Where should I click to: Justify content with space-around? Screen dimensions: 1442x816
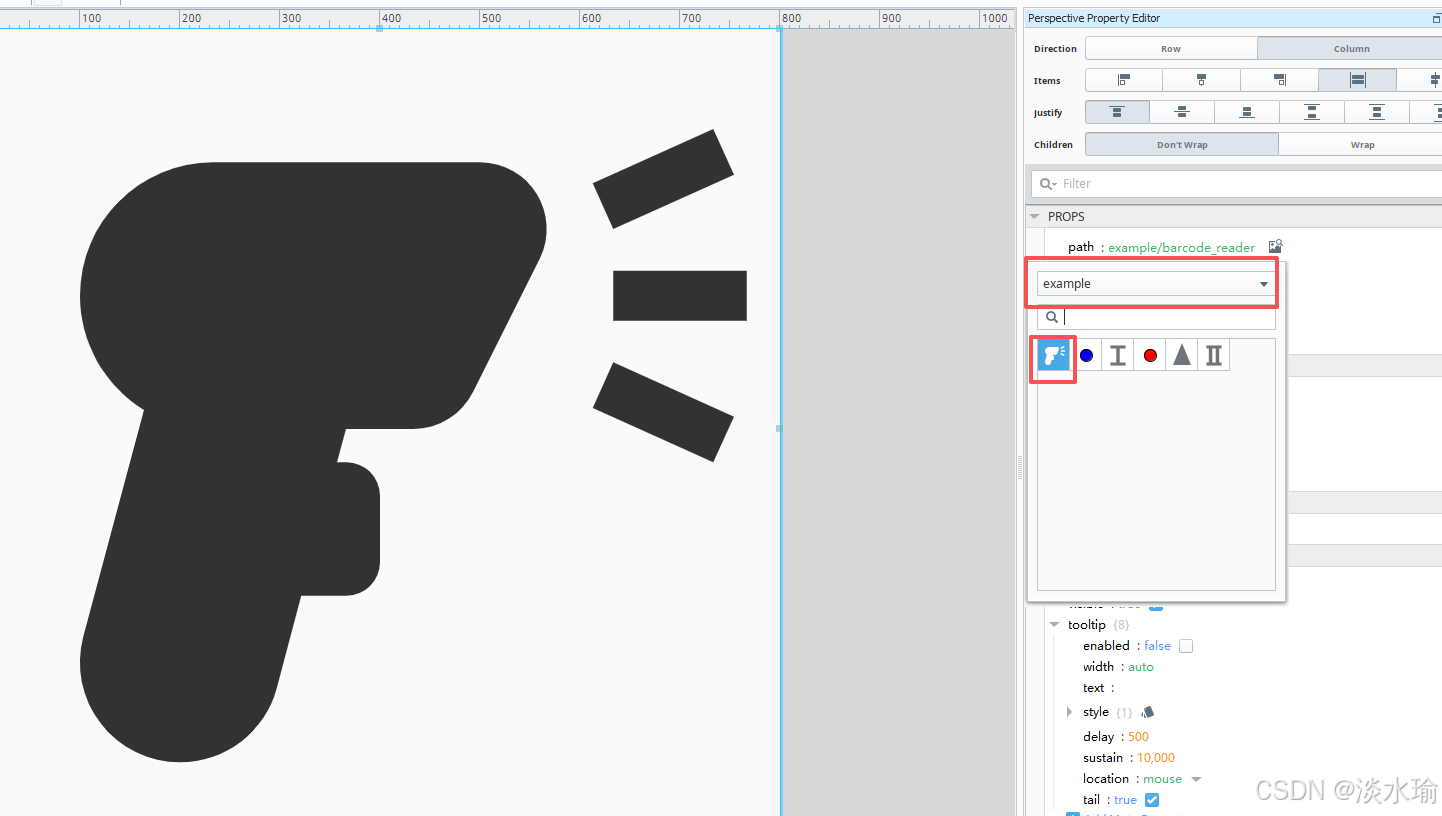coord(1377,112)
